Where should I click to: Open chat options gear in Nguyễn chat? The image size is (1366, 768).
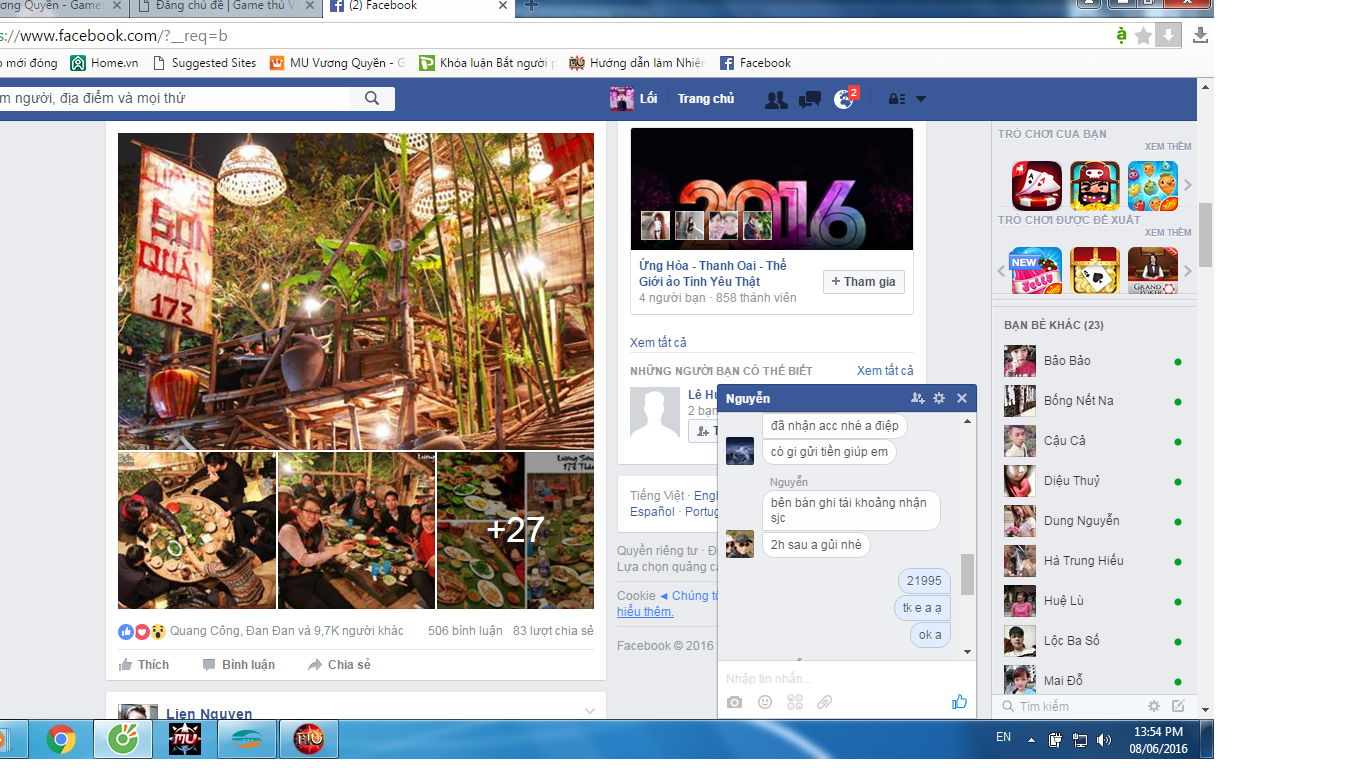pyautogui.click(x=939, y=398)
